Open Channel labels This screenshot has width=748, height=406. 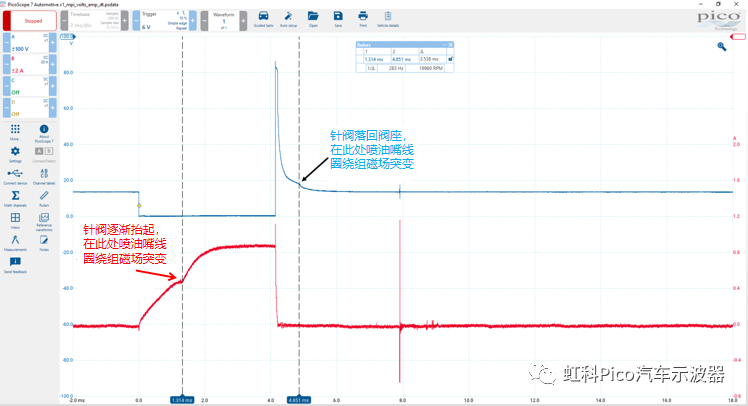coord(44,176)
